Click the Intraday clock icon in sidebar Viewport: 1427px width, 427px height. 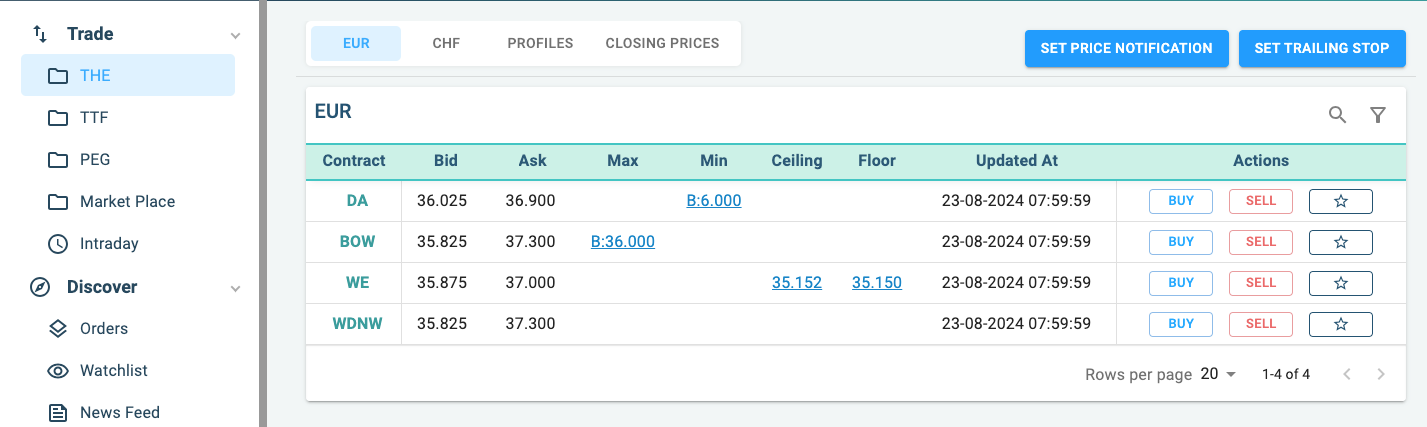pos(58,243)
